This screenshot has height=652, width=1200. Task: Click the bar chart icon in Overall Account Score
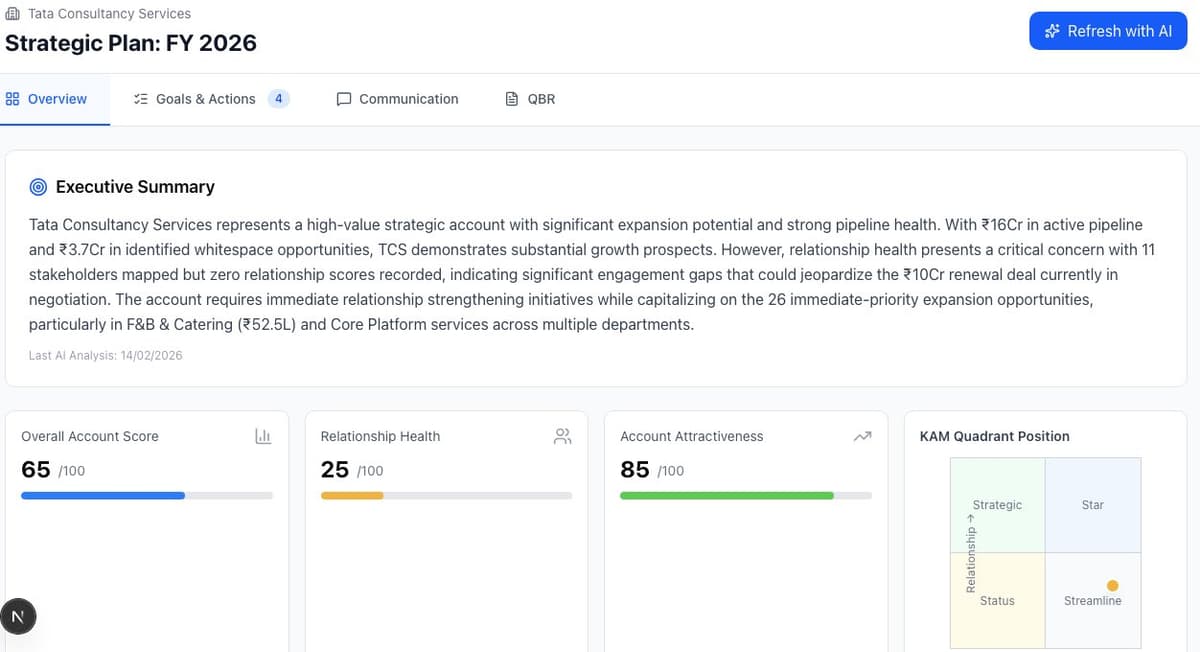point(264,436)
